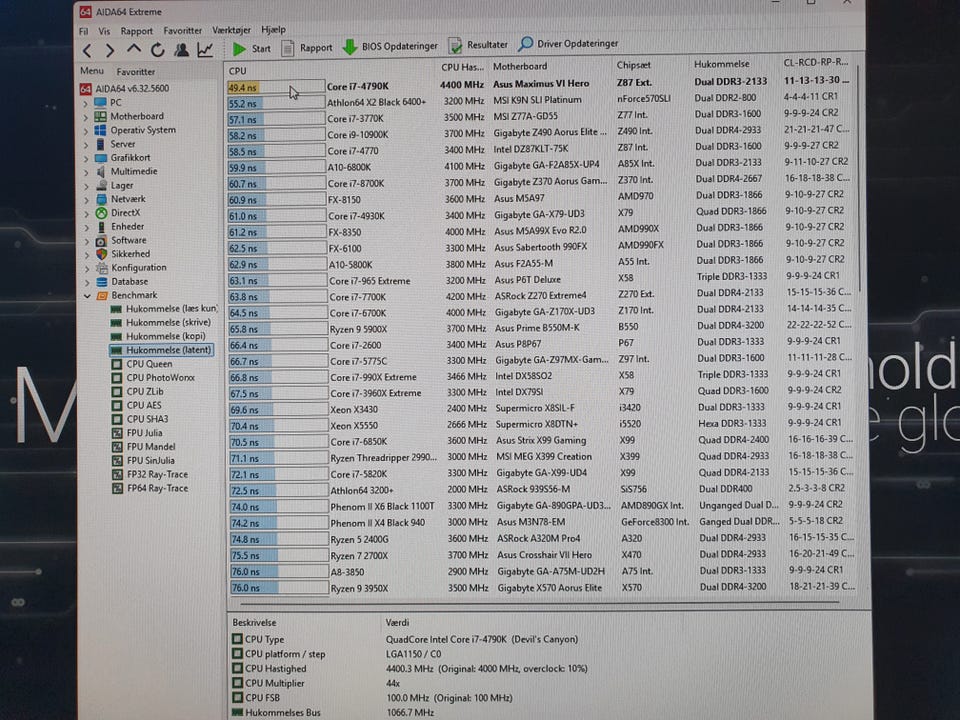Select the 49.4 ns Core i7-4790K result bar

(x=275, y=88)
